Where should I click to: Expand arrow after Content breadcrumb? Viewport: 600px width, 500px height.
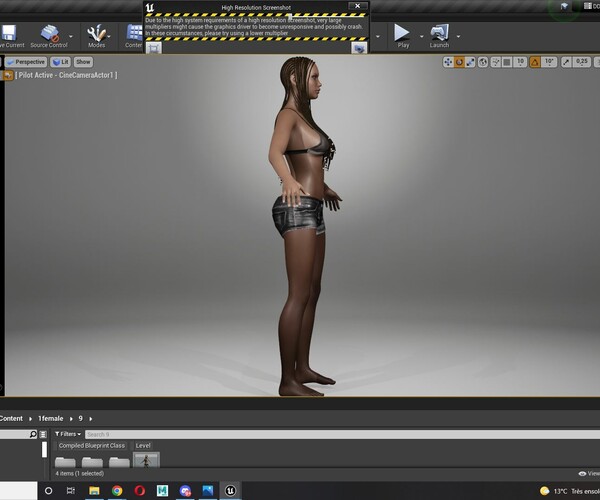(x=30, y=419)
